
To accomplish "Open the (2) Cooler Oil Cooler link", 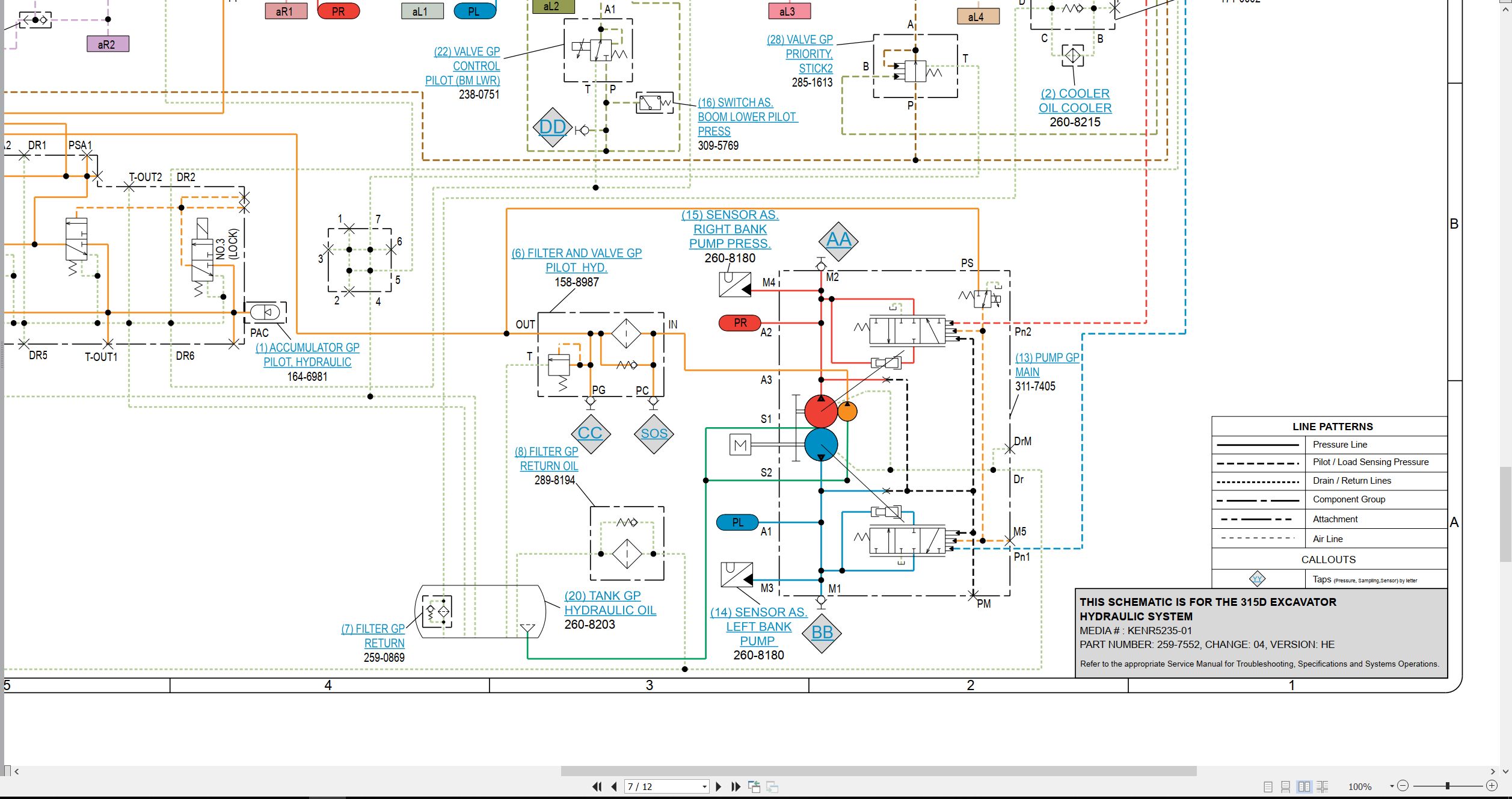I will point(1075,101).
